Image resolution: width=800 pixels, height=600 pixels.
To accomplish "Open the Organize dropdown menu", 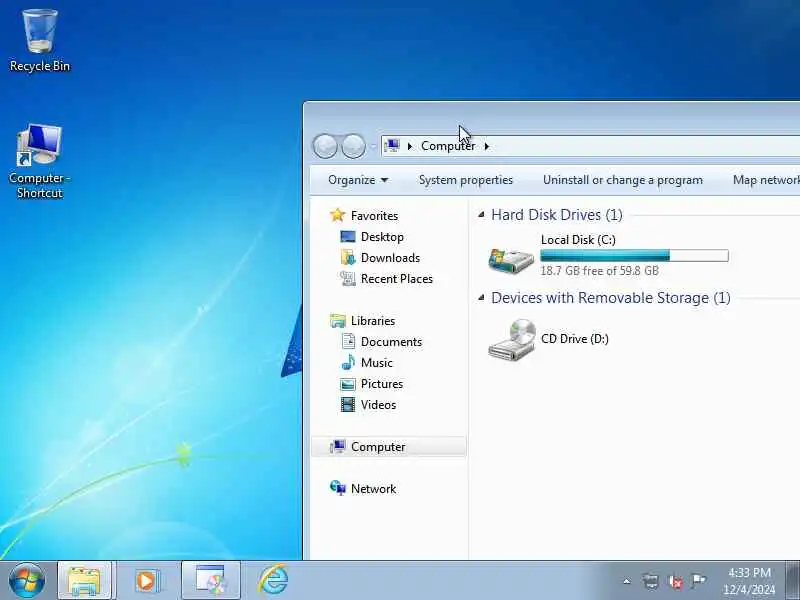I will point(358,180).
